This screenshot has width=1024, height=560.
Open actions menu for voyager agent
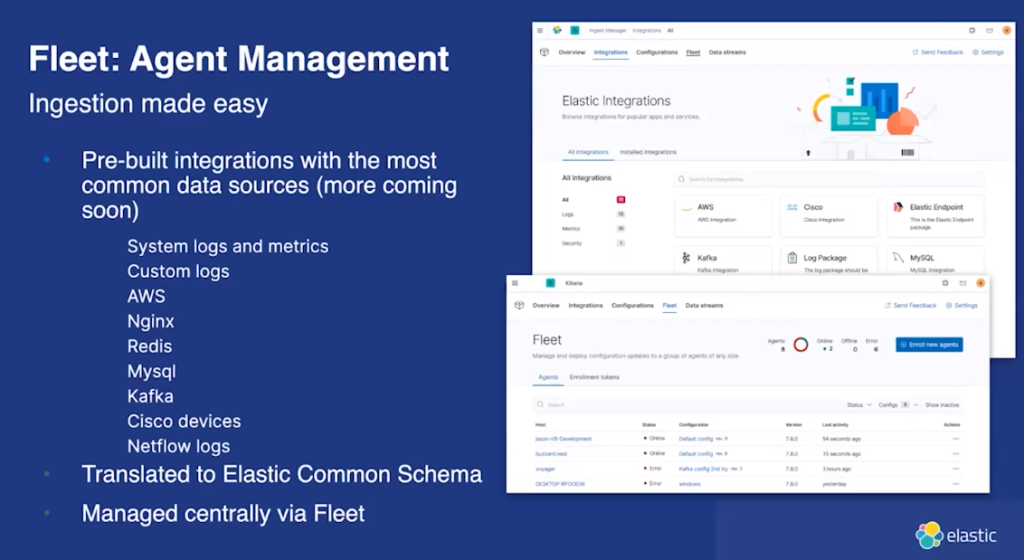(x=955, y=469)
